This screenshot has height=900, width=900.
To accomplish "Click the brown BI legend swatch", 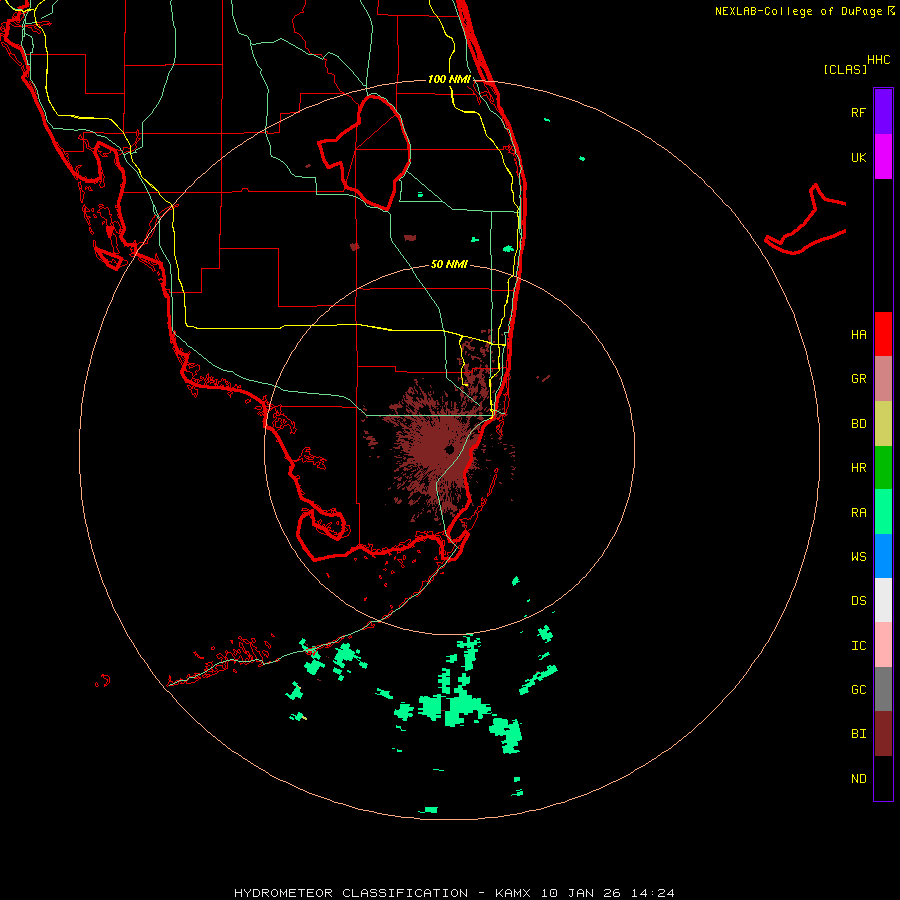I will [x=883, y=734].
